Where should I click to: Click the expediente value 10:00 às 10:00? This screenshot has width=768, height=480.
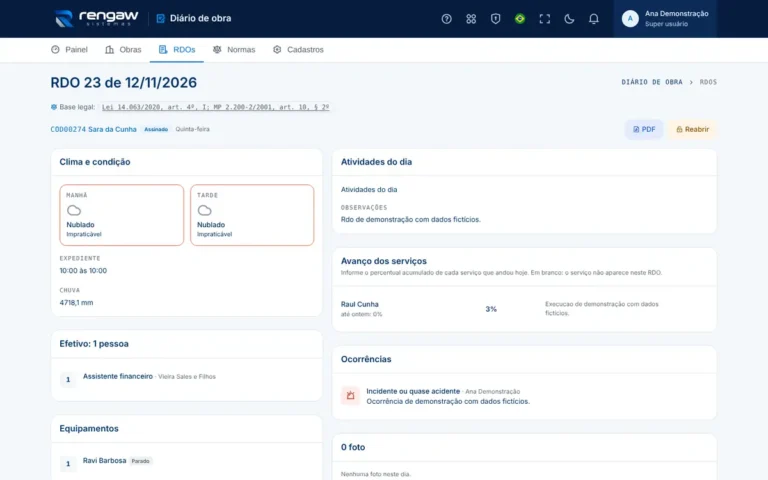tap(83, 270)
